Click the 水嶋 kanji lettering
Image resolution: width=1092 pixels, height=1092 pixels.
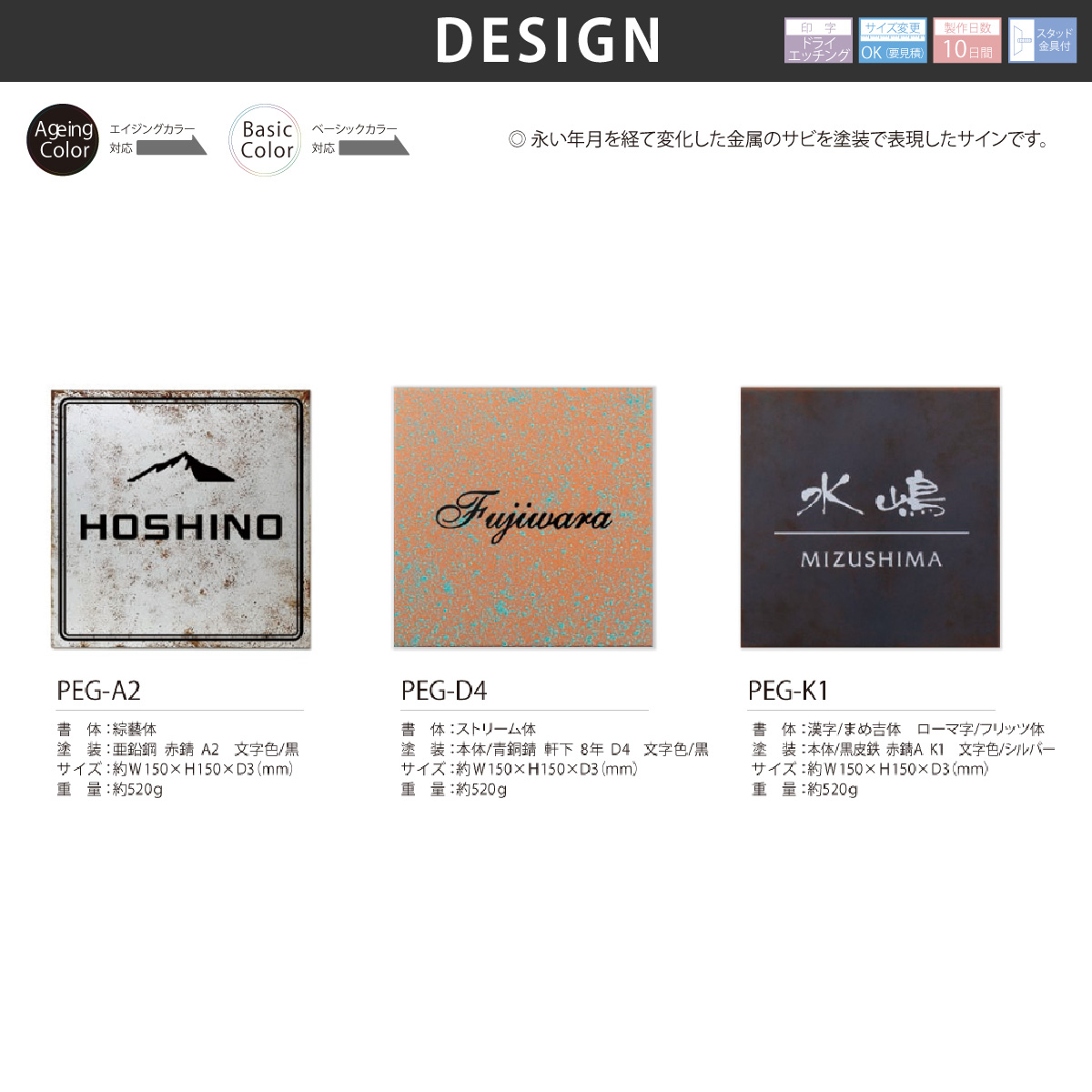click(872, 498)
